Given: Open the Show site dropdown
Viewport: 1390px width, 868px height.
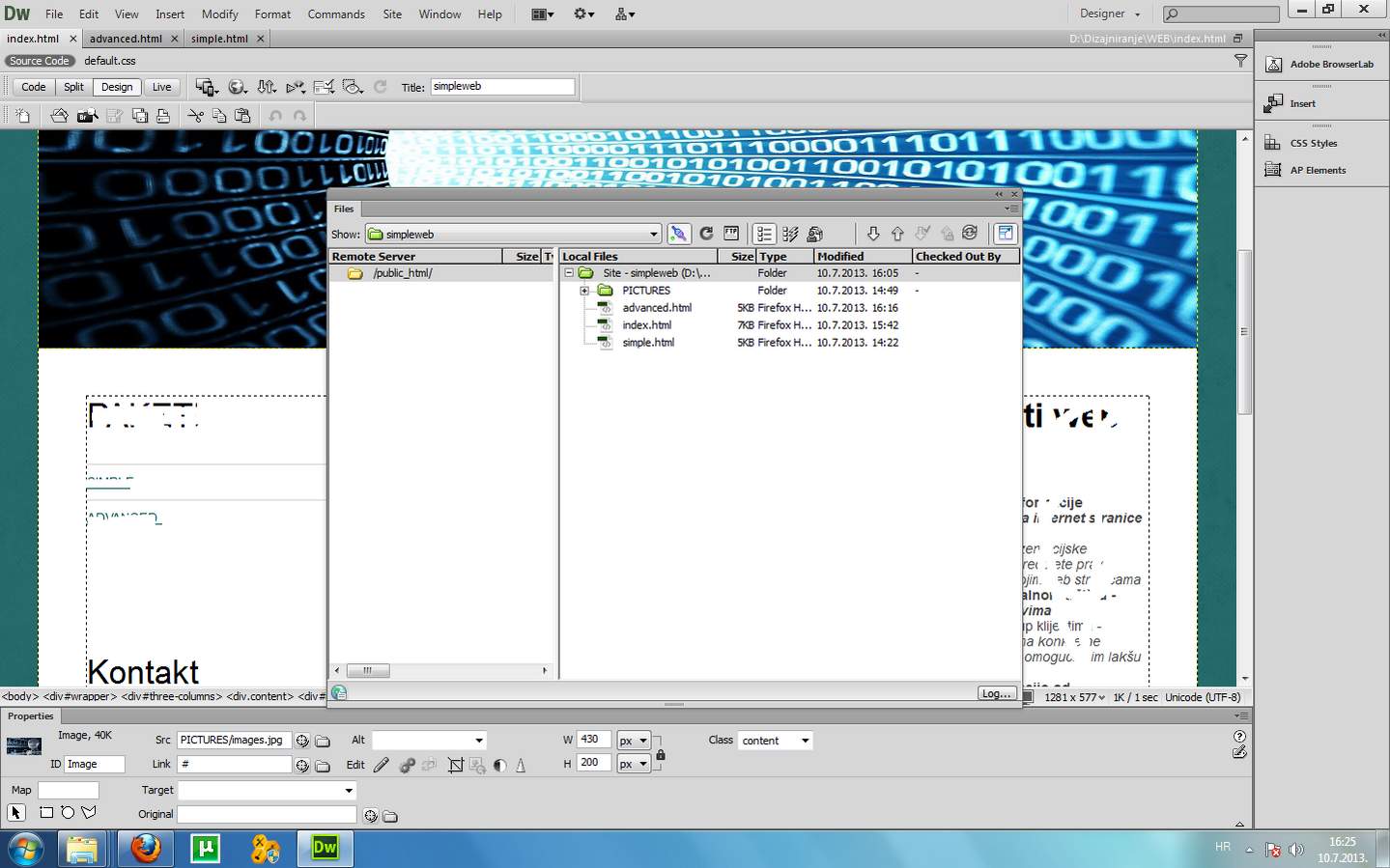Looking at the screenshot, I should tap(653, 235).
